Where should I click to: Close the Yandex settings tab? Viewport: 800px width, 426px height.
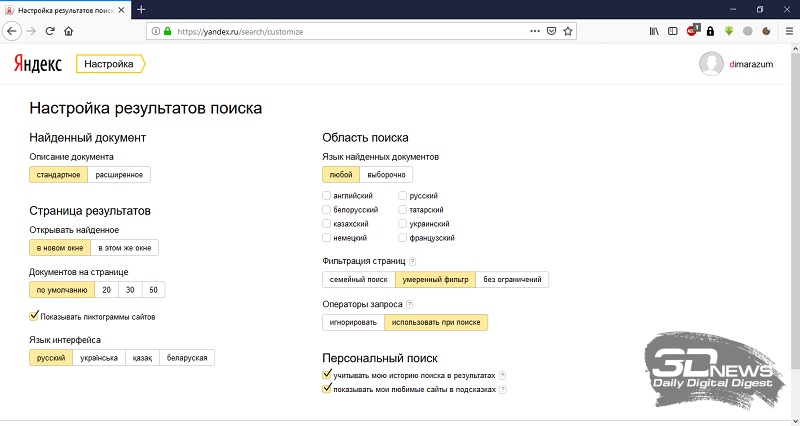tap(121, 10)
